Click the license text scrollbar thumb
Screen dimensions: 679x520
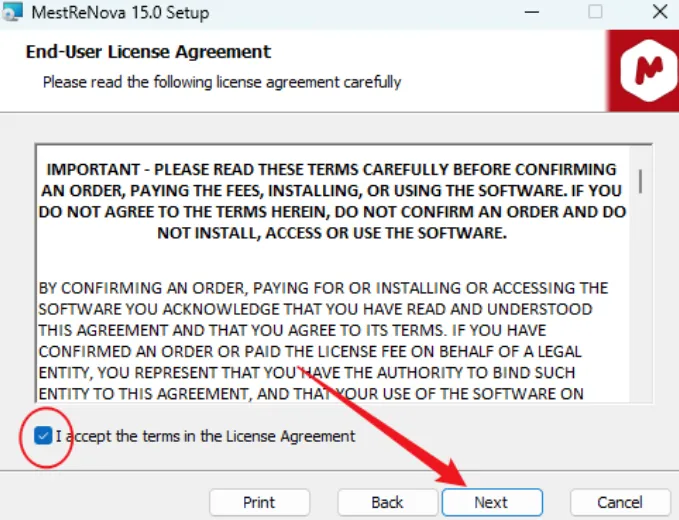[640, 181]
